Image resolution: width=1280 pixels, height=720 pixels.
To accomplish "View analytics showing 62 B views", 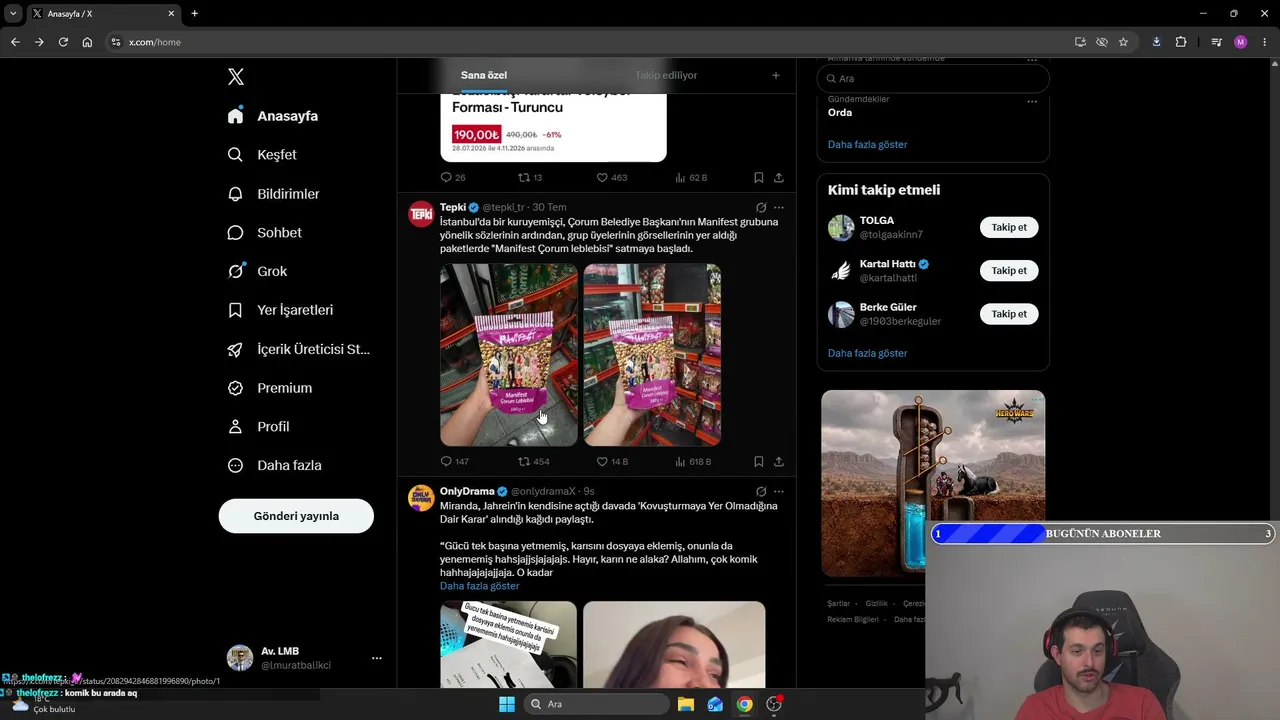I will [691, 178].
